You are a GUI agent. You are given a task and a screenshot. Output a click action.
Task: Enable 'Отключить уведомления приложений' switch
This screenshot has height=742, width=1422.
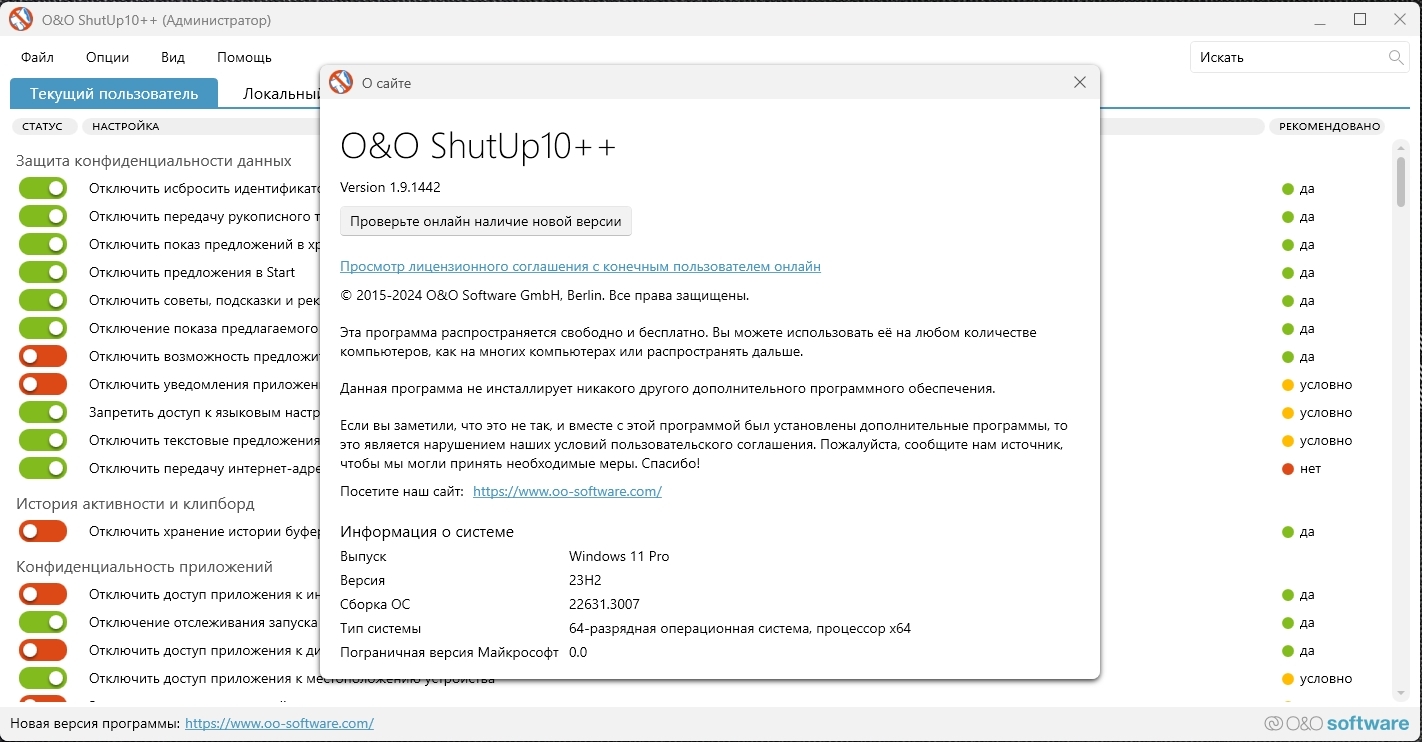click(43, 384)
